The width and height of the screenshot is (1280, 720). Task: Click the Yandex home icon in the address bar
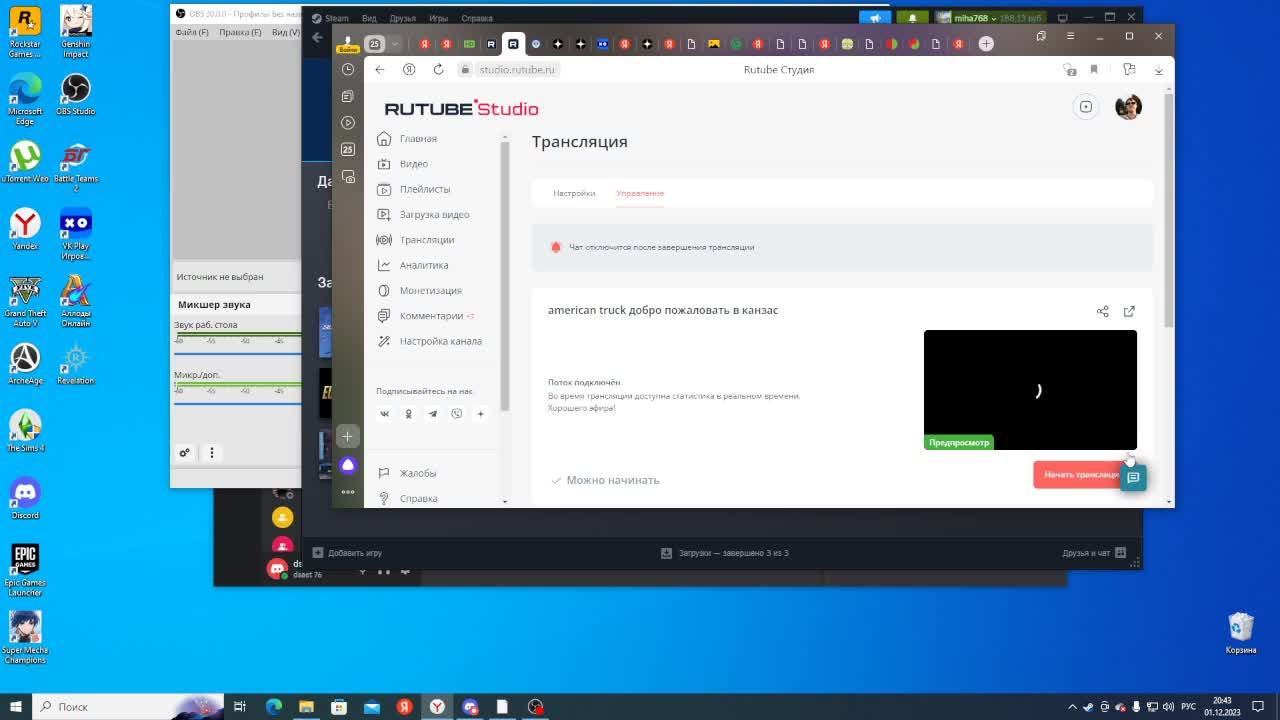(409, 69)
